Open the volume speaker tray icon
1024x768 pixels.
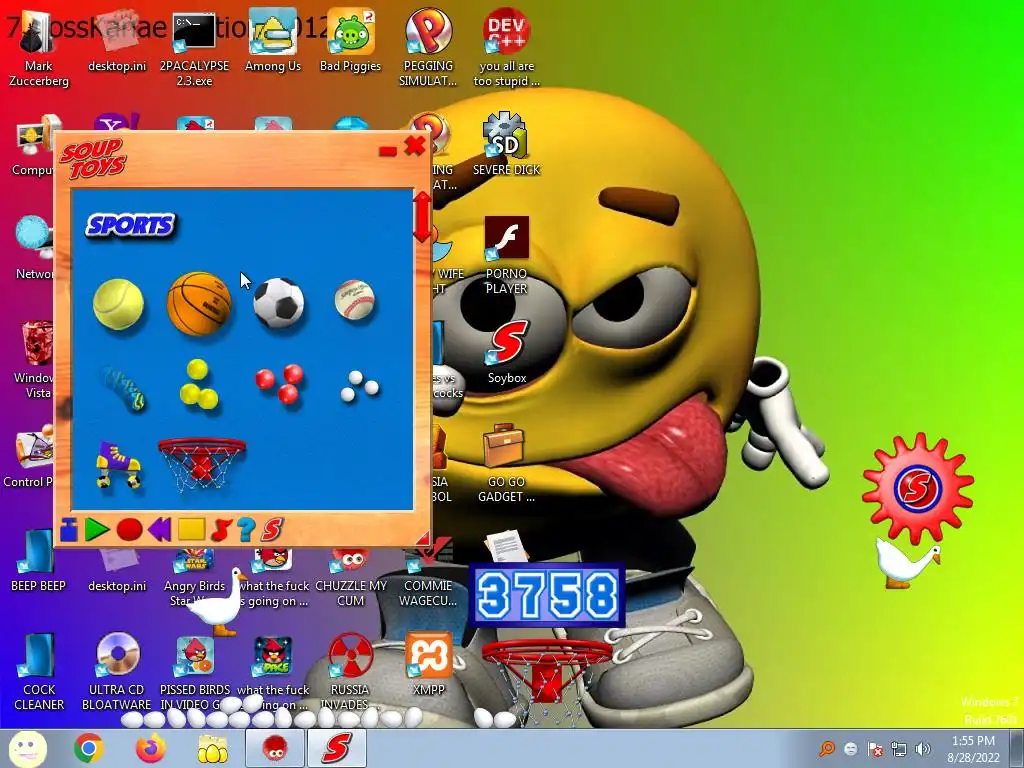(922, 748)
